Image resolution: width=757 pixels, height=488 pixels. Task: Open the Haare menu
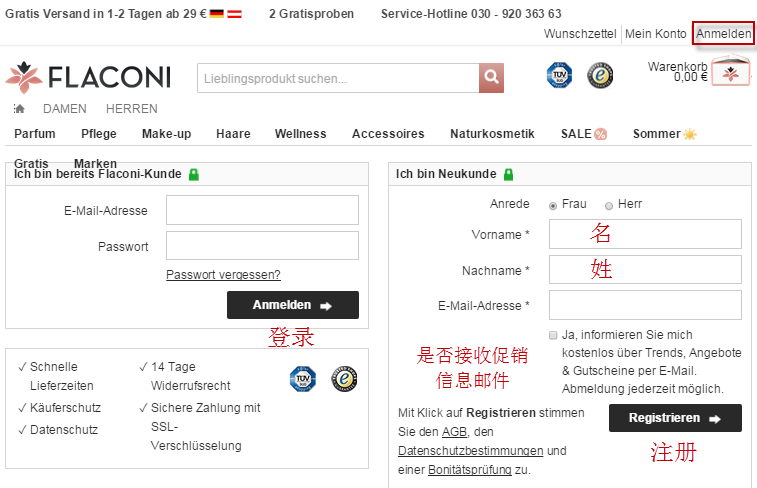point(233,134)
